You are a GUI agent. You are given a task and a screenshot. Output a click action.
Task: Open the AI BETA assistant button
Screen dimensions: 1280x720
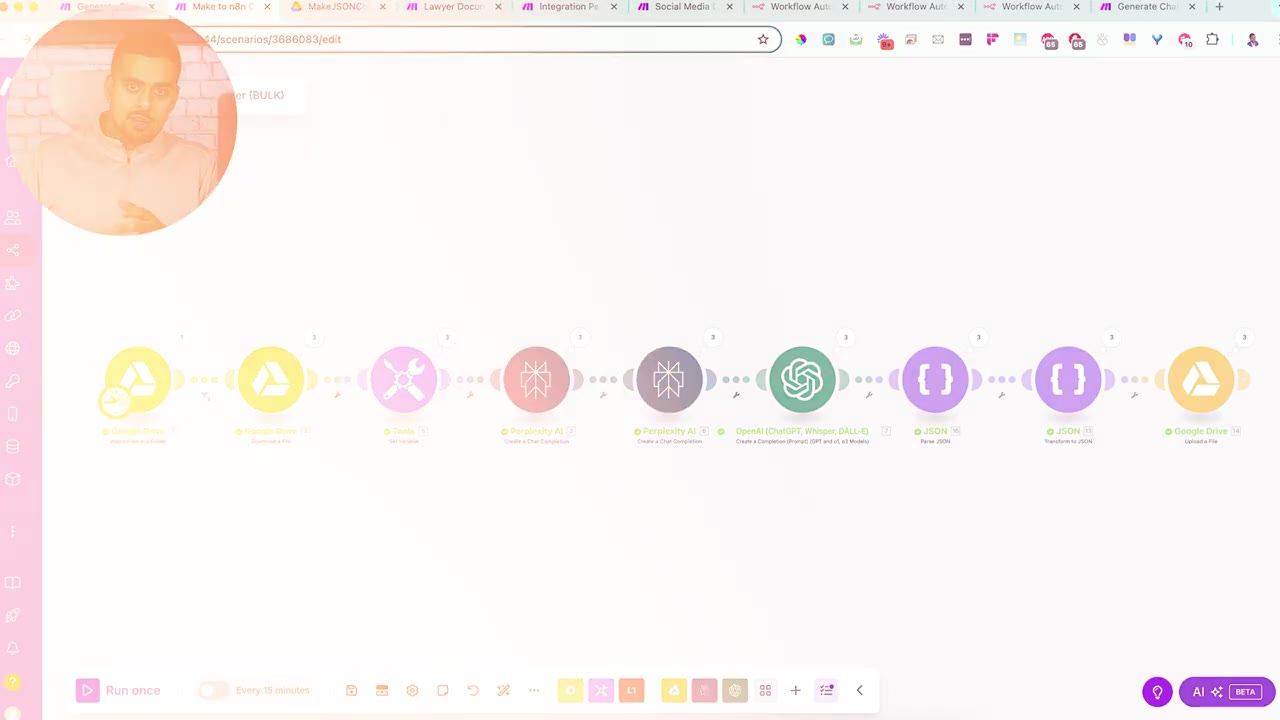coord(1227,691)
